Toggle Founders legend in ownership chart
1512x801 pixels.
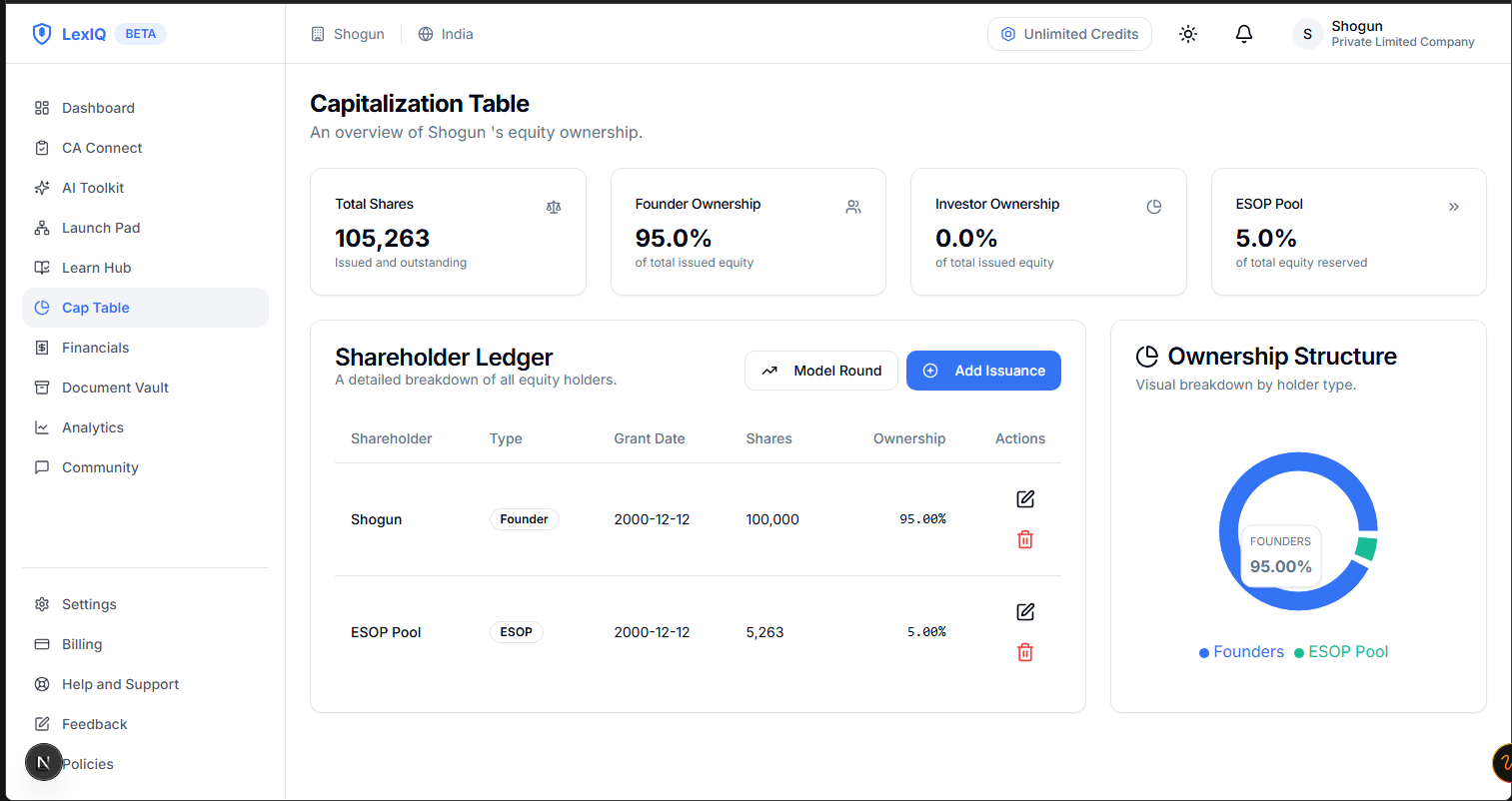coord(1241,652)
